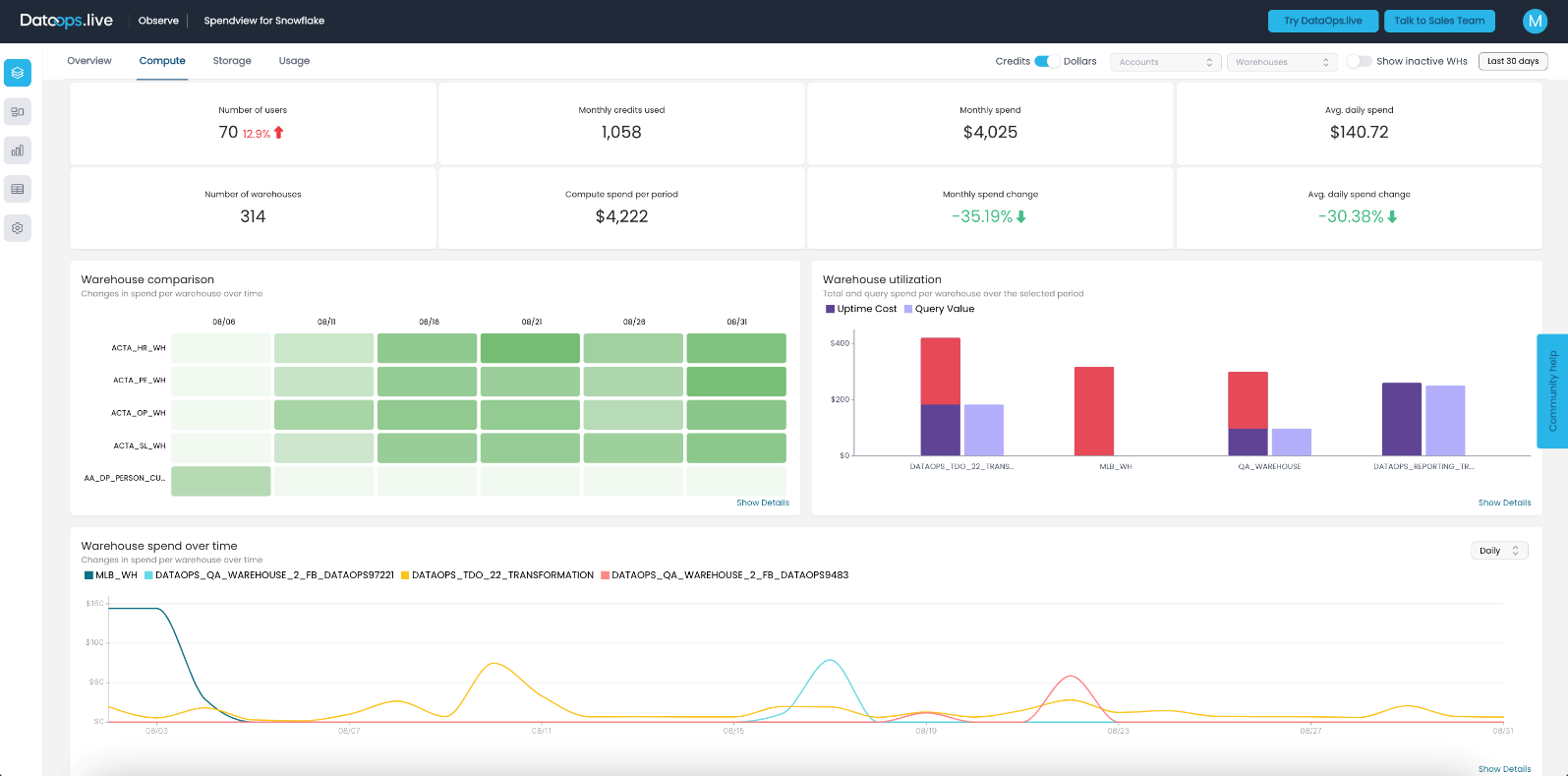Click the Try DataOps.live button
The height and width of the screenshot is (776, 1568).
point(1323,21)
